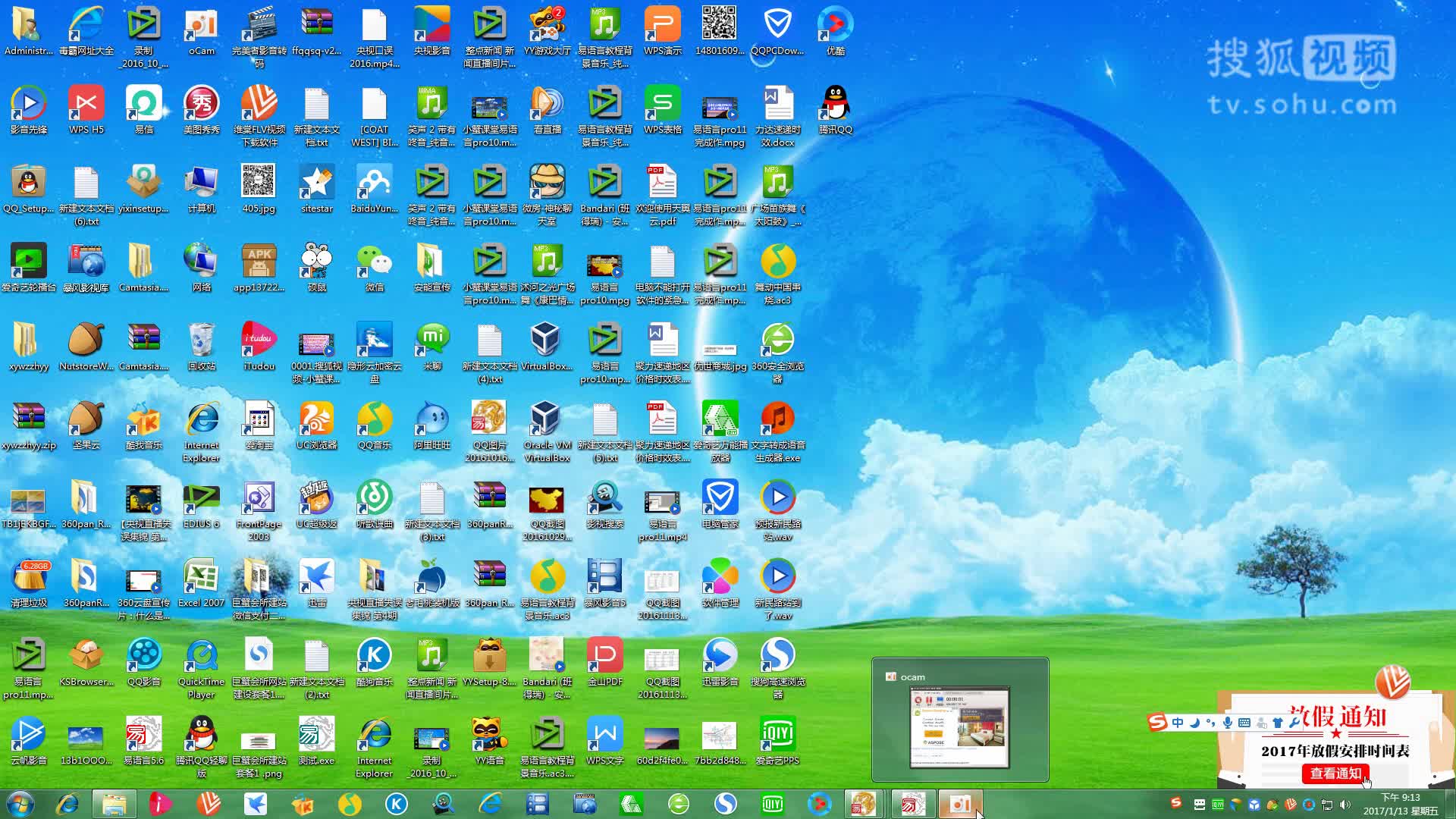Click the taskbar clock showing 9:13
This screenshot has width=1456, height=819.
[x=1400, y=804]
